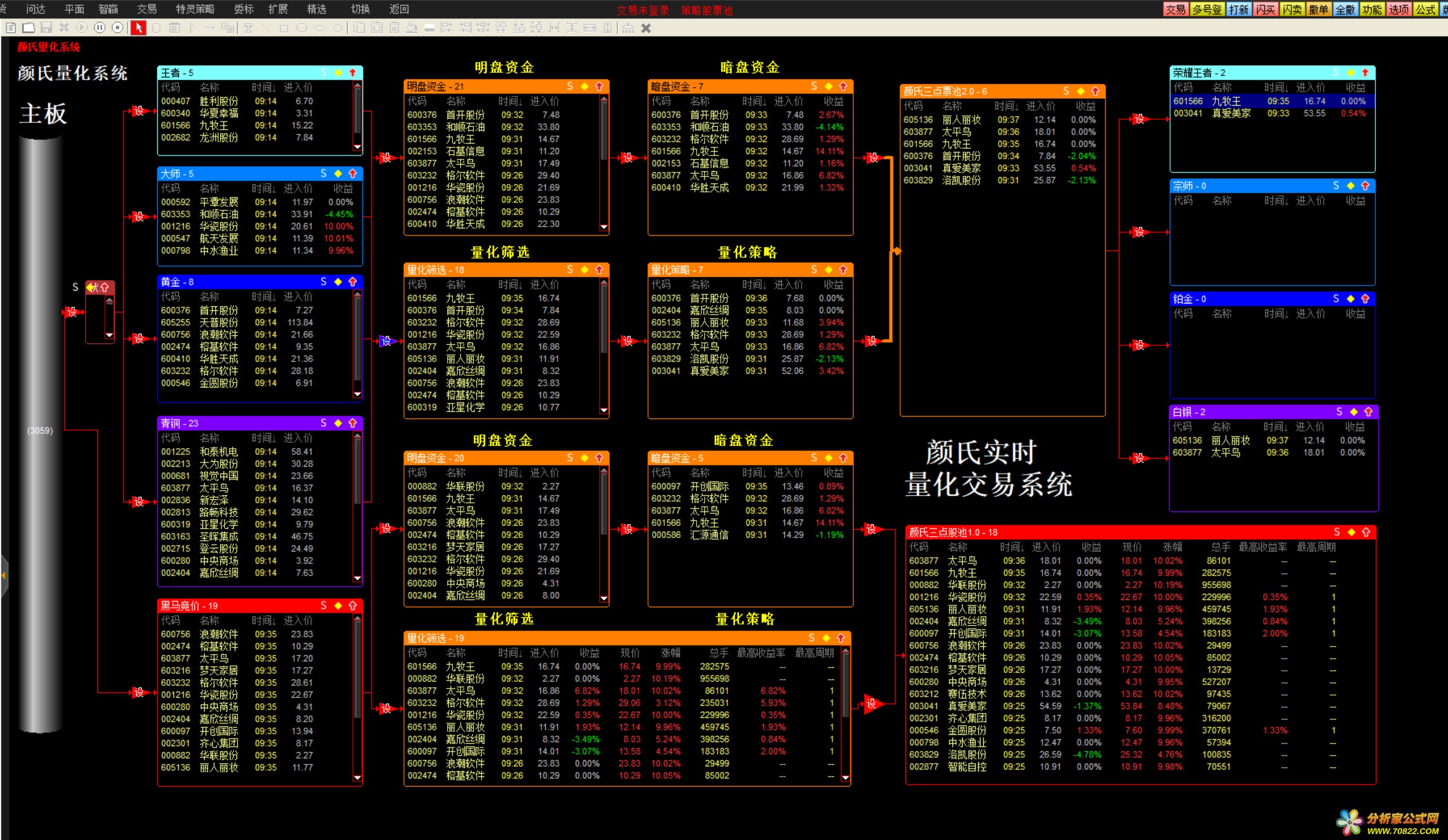1448x840 pixels.
Task: Click the 闪买 button
Action: pyautogui.click(x=1265, y=9)
